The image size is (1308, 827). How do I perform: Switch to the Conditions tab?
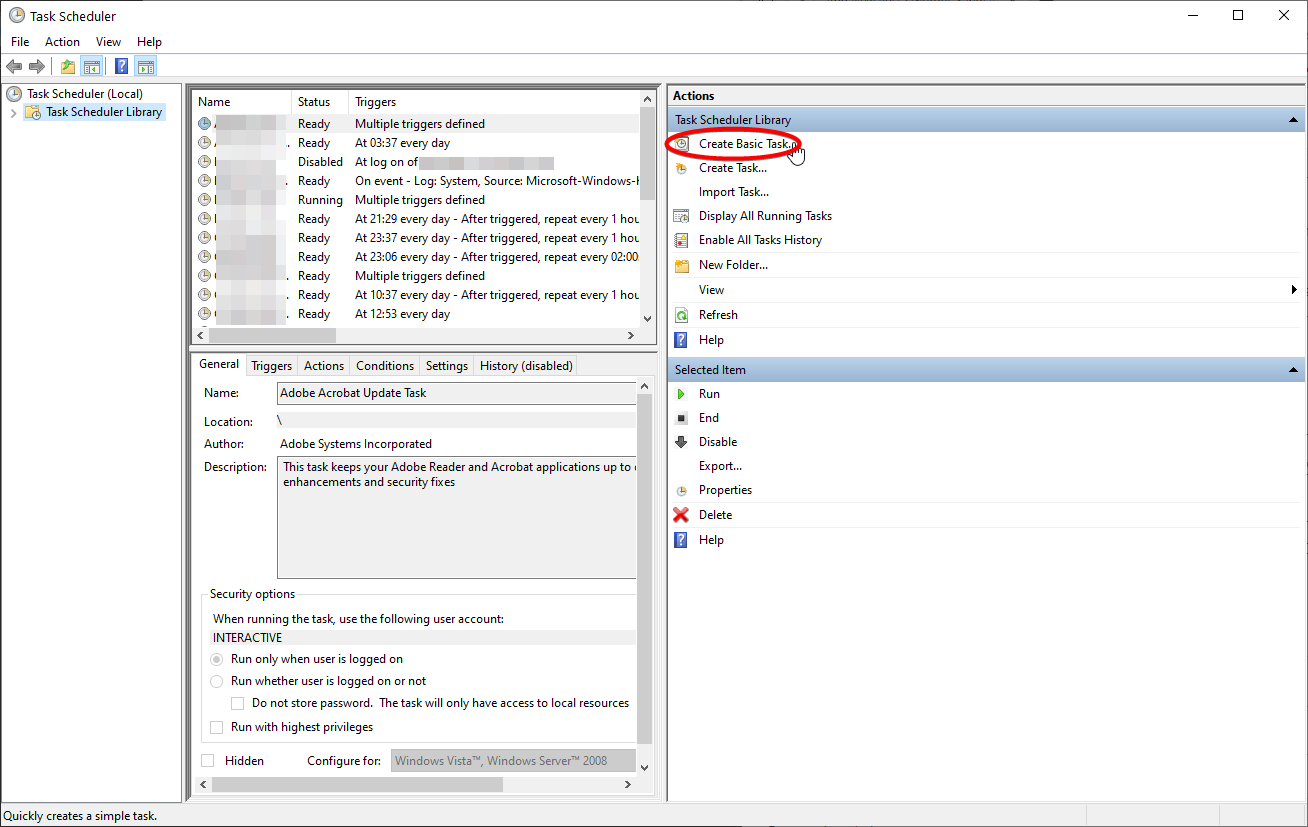(x=385, y=366)
